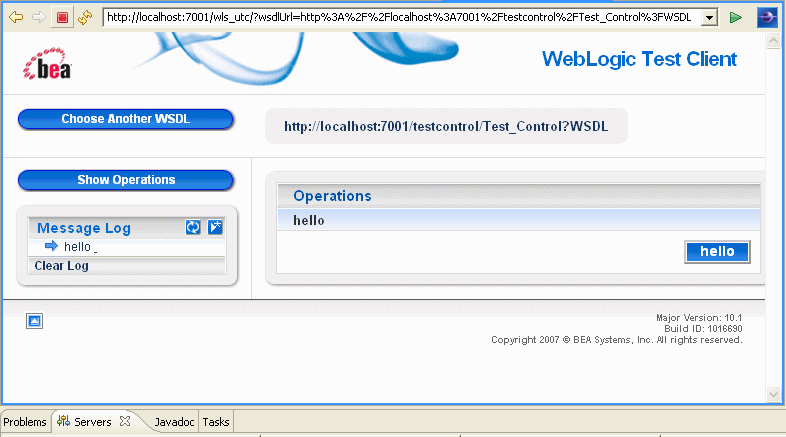Refresh the page with the refresh icon
The height and width of the screenshot is (437, 786).
[85, 18]
